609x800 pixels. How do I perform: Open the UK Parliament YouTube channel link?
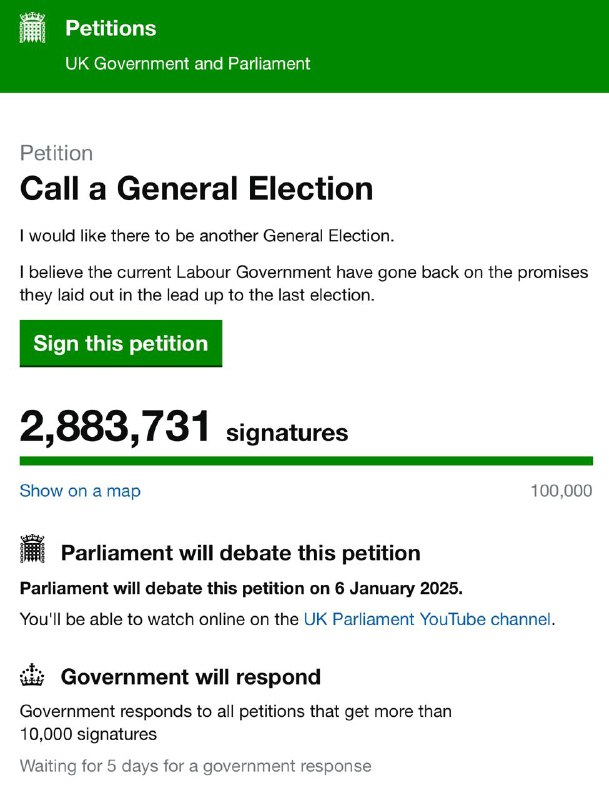(x=427, y=619)
